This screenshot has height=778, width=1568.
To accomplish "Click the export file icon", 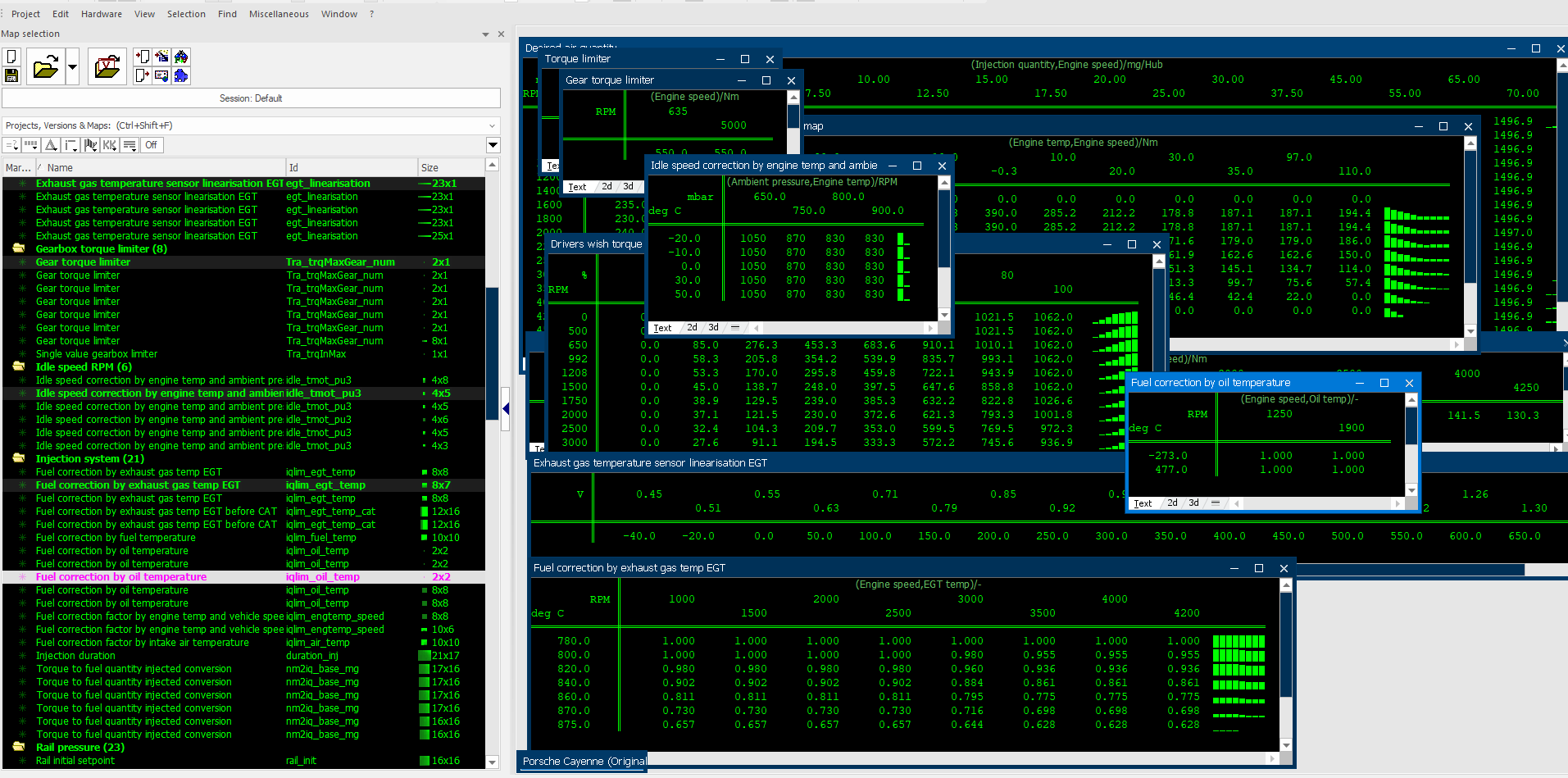I will (143, 75).
